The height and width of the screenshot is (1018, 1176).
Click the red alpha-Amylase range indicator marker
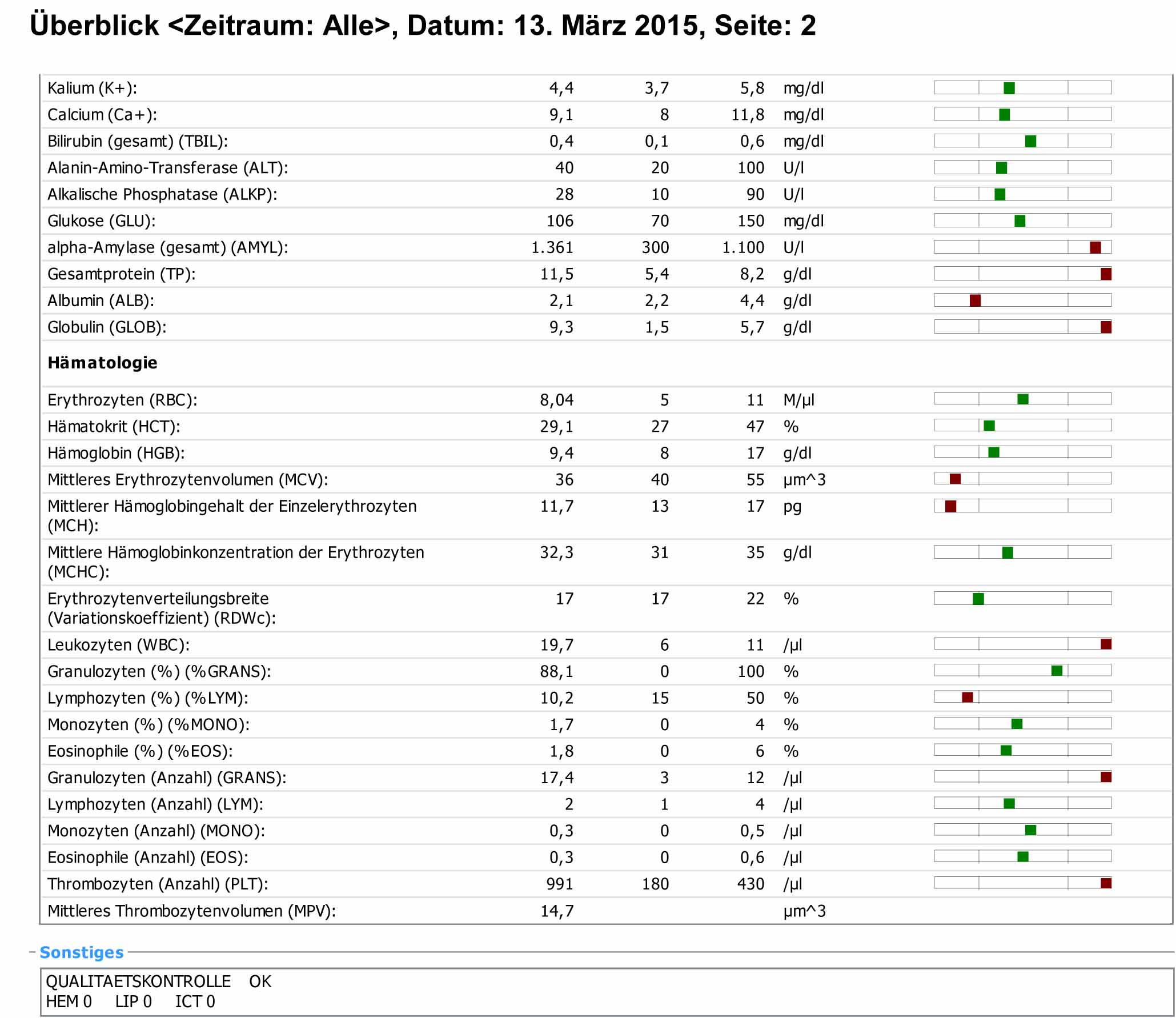(x=1095, y=247)
